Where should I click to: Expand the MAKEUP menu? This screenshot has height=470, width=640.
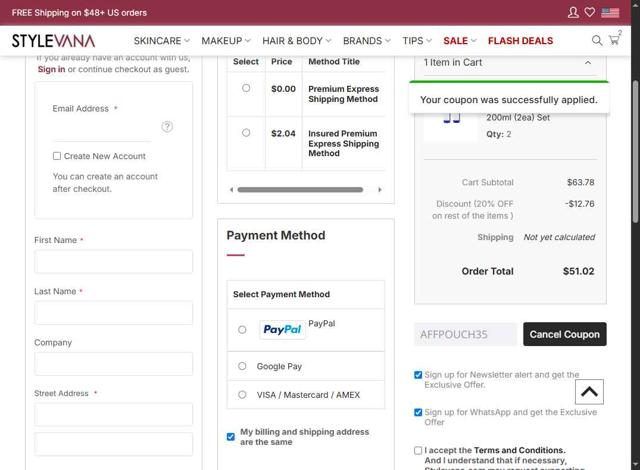(226, 41)
